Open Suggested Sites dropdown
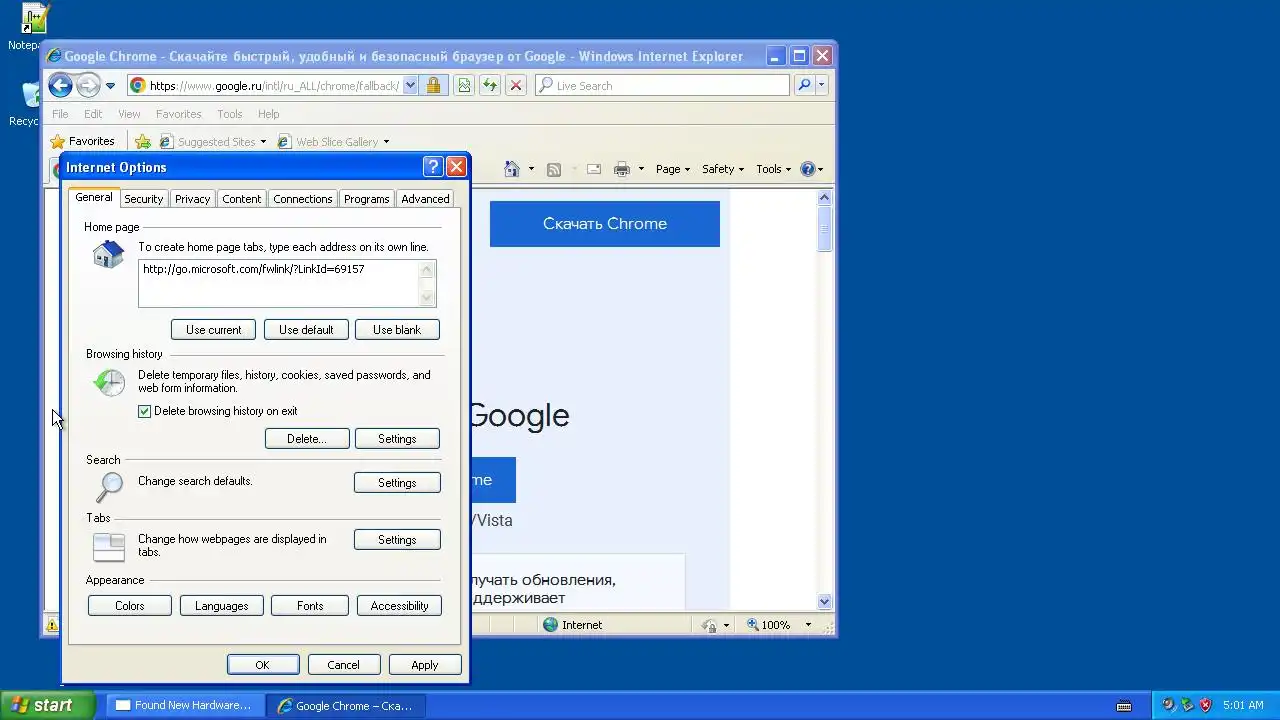The image size is (1280, 720). [213, 142]
